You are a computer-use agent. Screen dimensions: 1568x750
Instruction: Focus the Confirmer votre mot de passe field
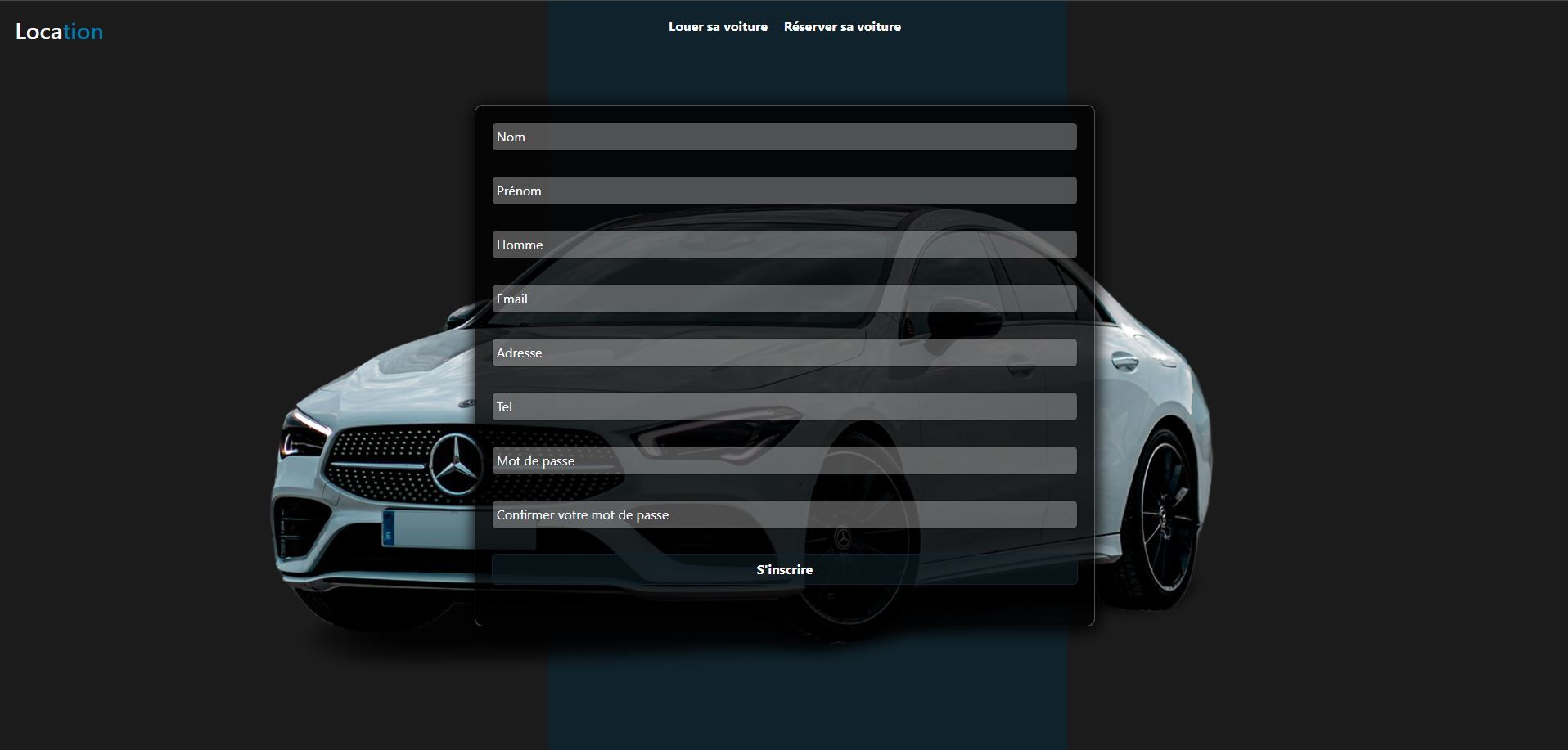click(784, 514)
